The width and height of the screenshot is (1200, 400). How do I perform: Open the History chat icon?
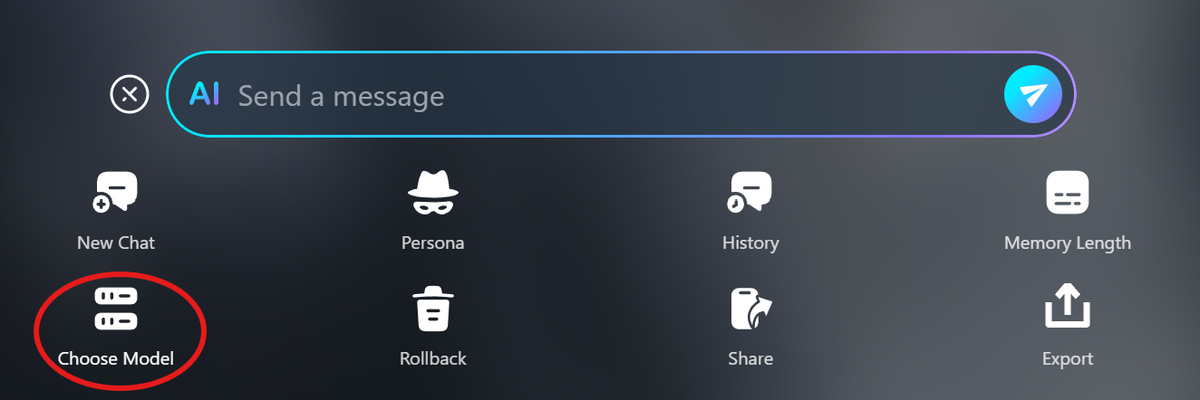pyautogui.click(x=750, y=192)
